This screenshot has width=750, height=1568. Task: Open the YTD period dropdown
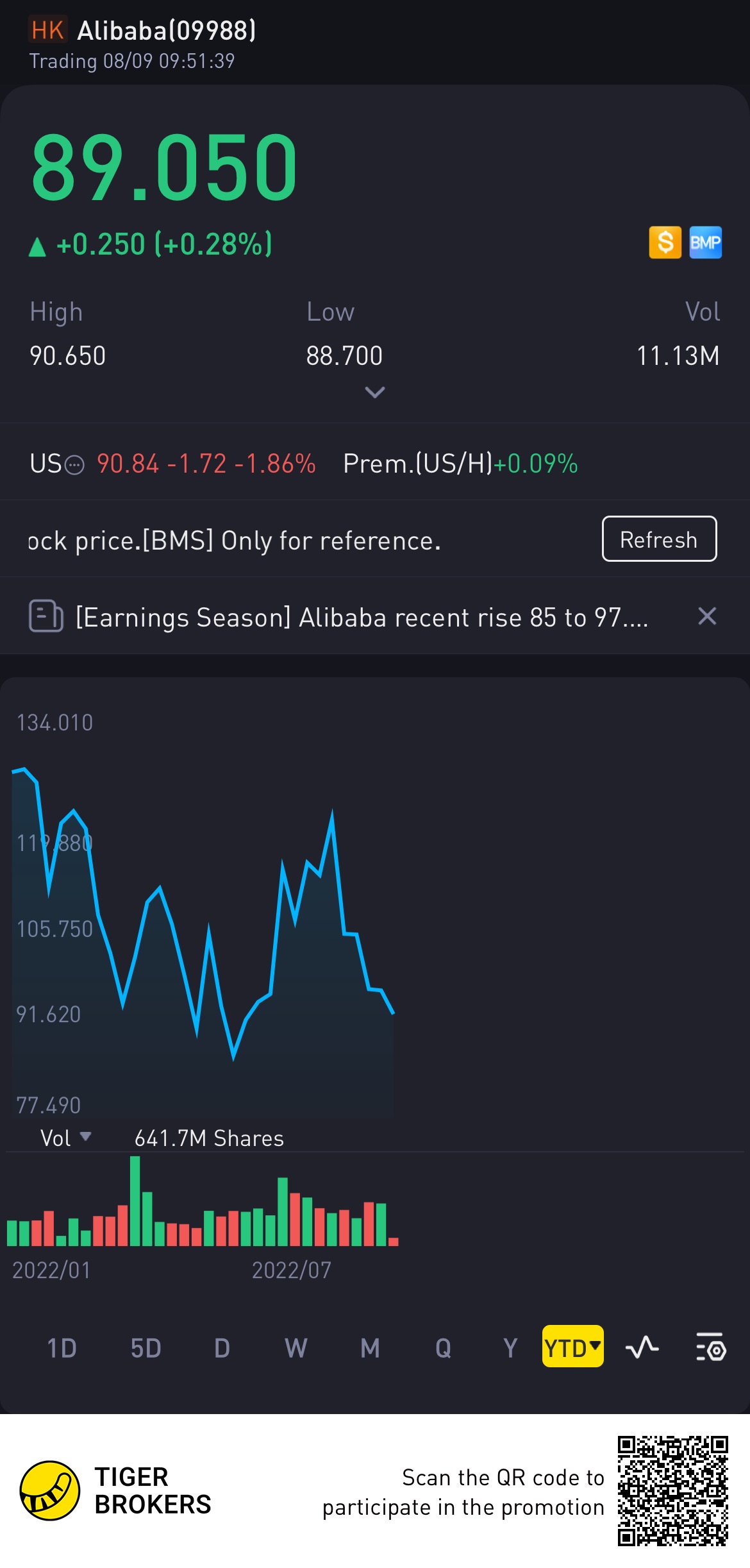[x=572, y=1347]
